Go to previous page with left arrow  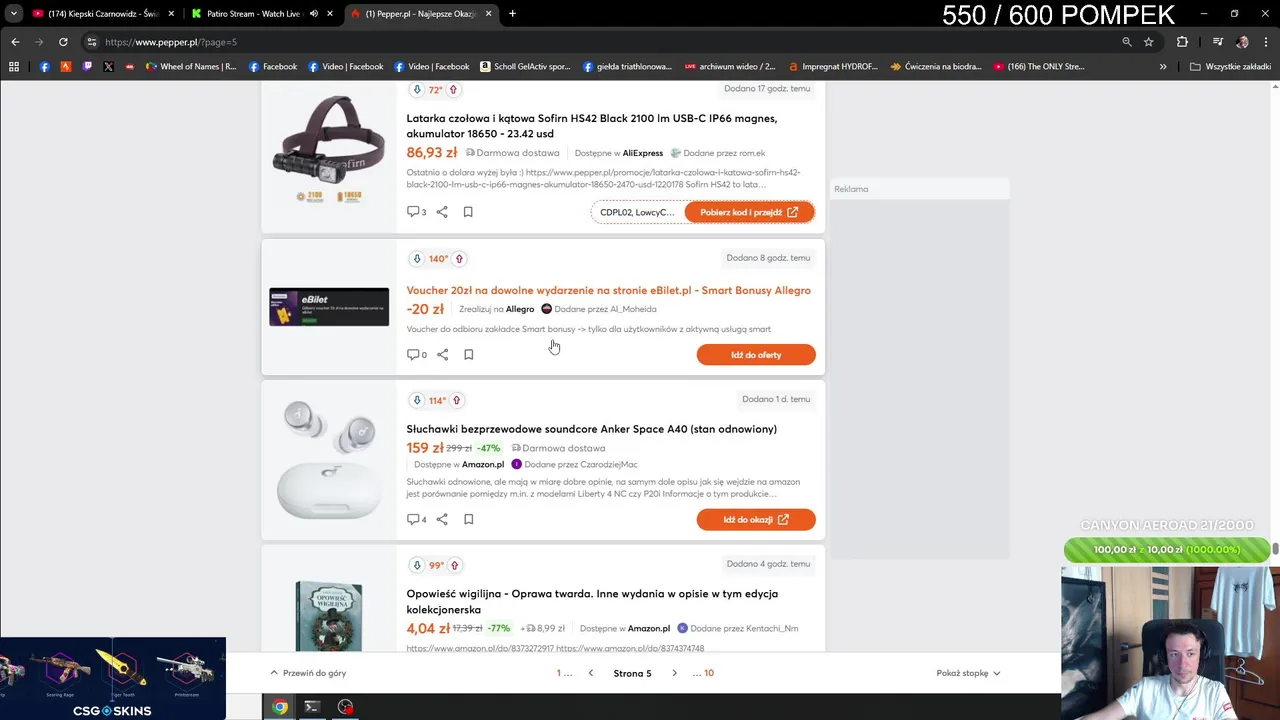[591, 673]
